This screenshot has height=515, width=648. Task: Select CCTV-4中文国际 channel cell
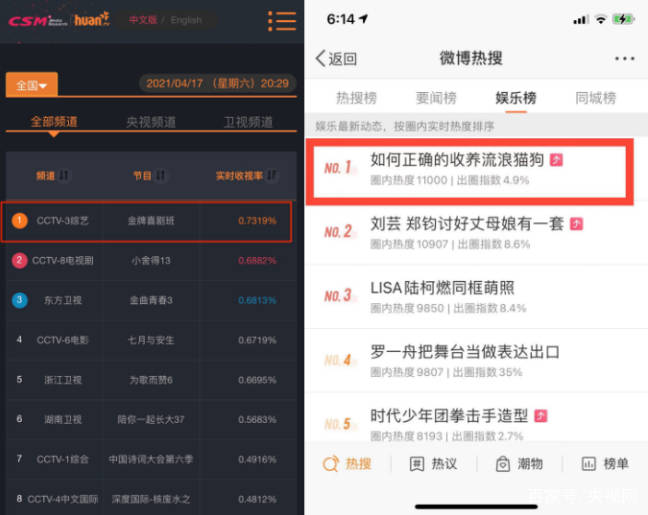point(63,499)
